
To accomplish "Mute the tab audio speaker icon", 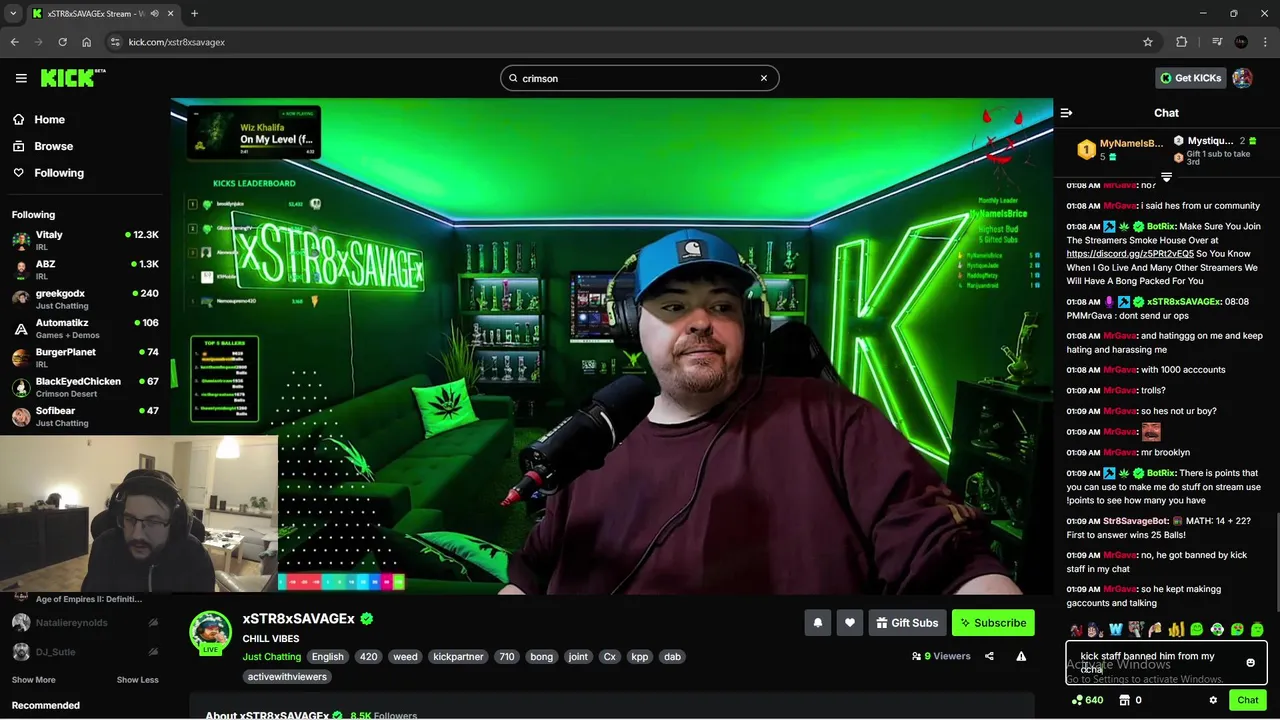I will (x=154, y=13).
